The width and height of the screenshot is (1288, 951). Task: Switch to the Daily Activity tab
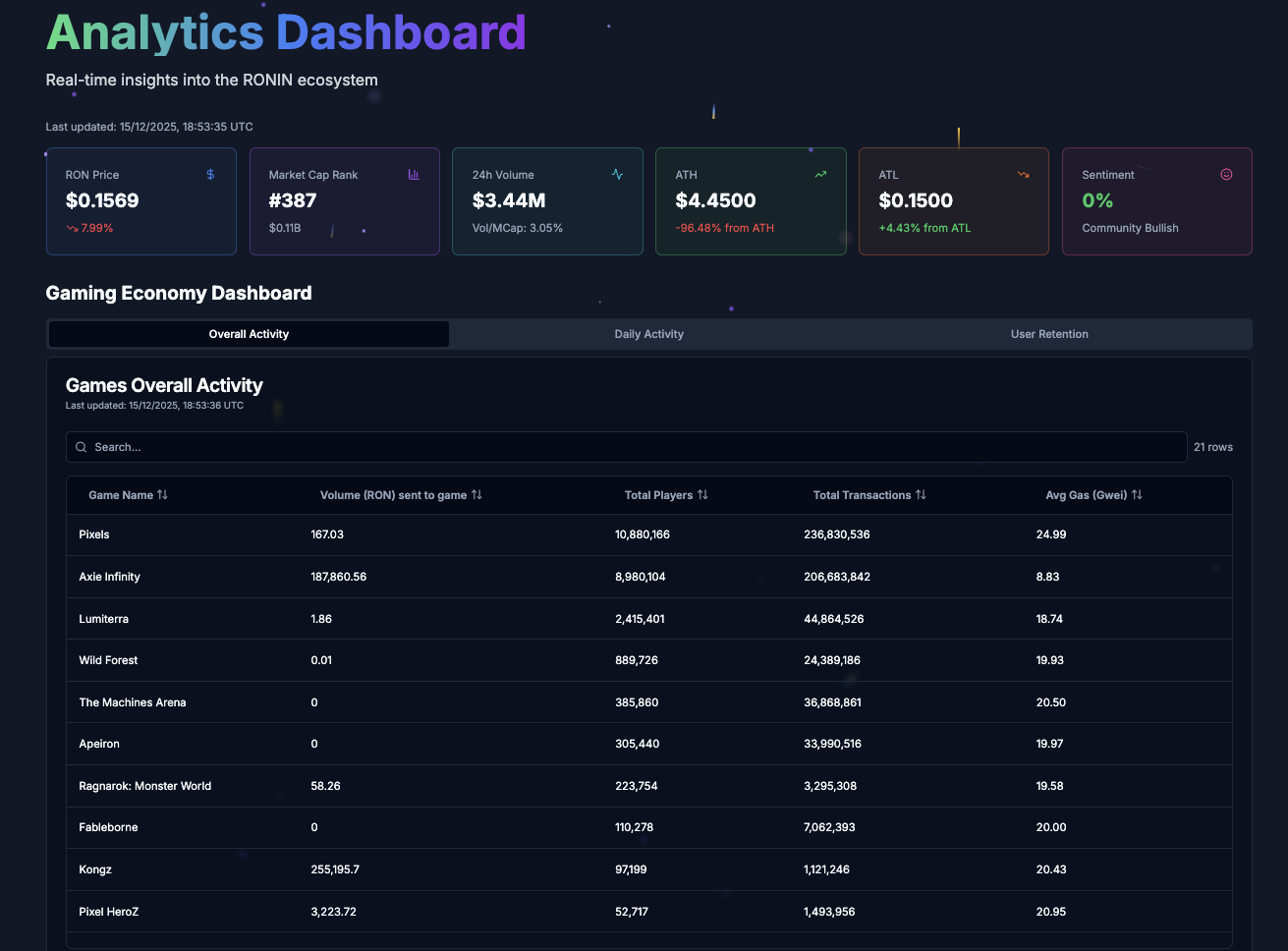[648, 334]
